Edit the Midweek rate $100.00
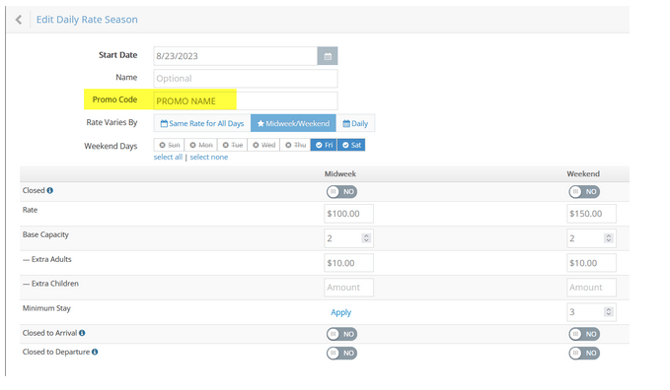The width and height of the screenshot is (670, 390). pos(349,214)
